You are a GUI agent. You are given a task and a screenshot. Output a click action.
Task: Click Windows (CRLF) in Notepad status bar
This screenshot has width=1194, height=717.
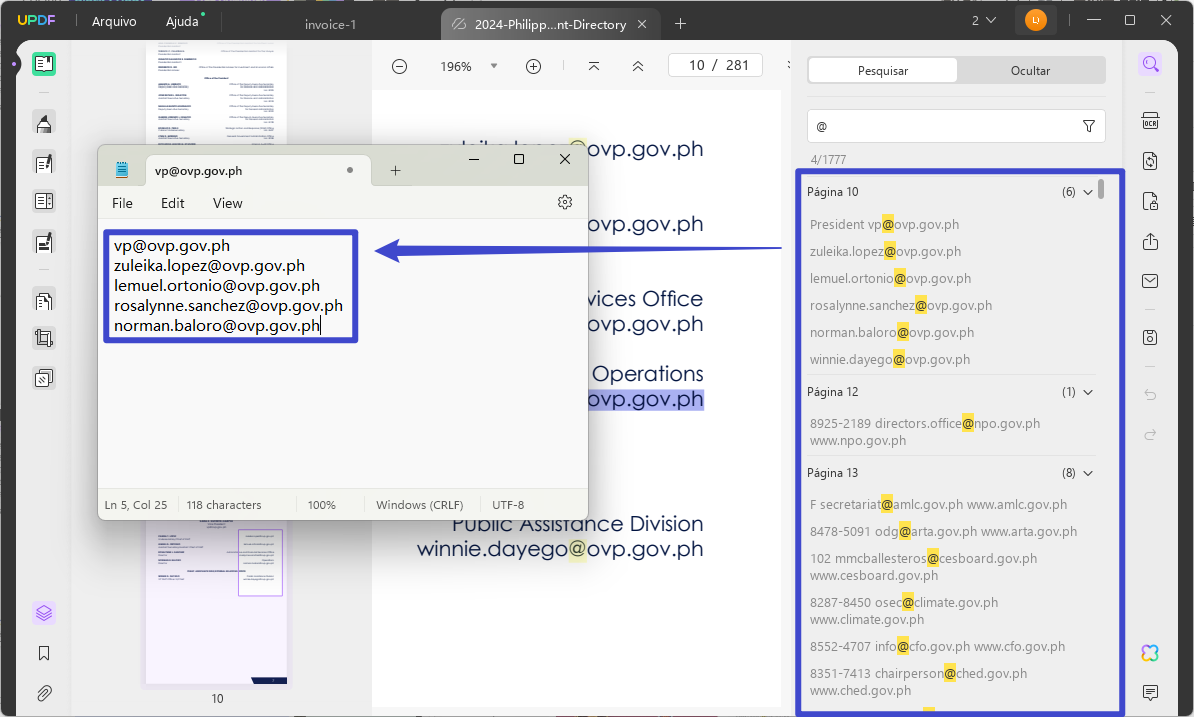[x=420, y=505]
